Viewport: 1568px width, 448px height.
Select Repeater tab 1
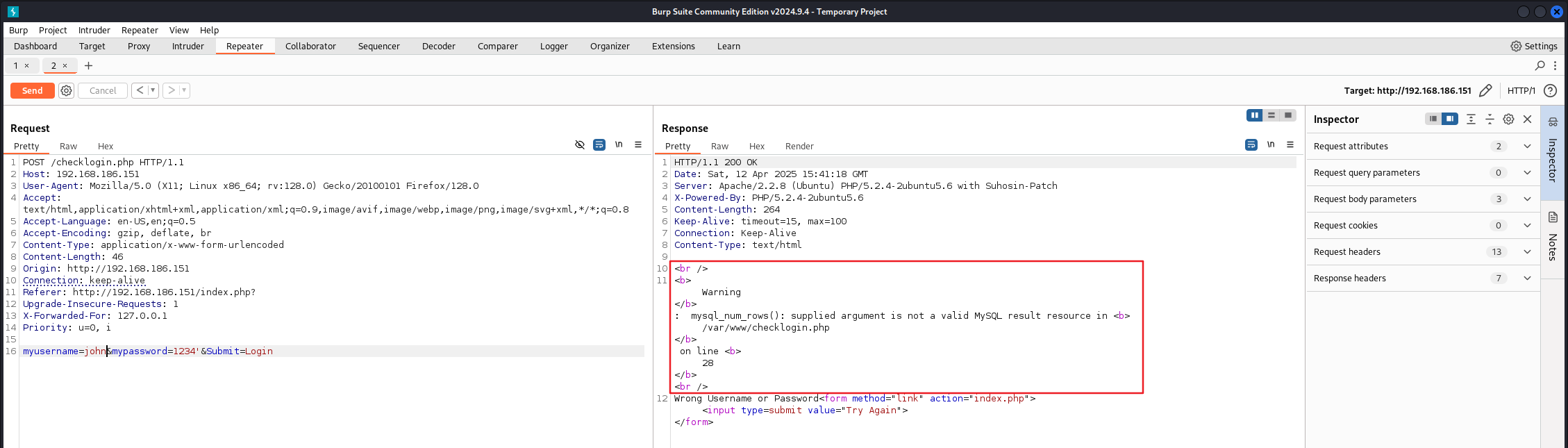(16, 66)
